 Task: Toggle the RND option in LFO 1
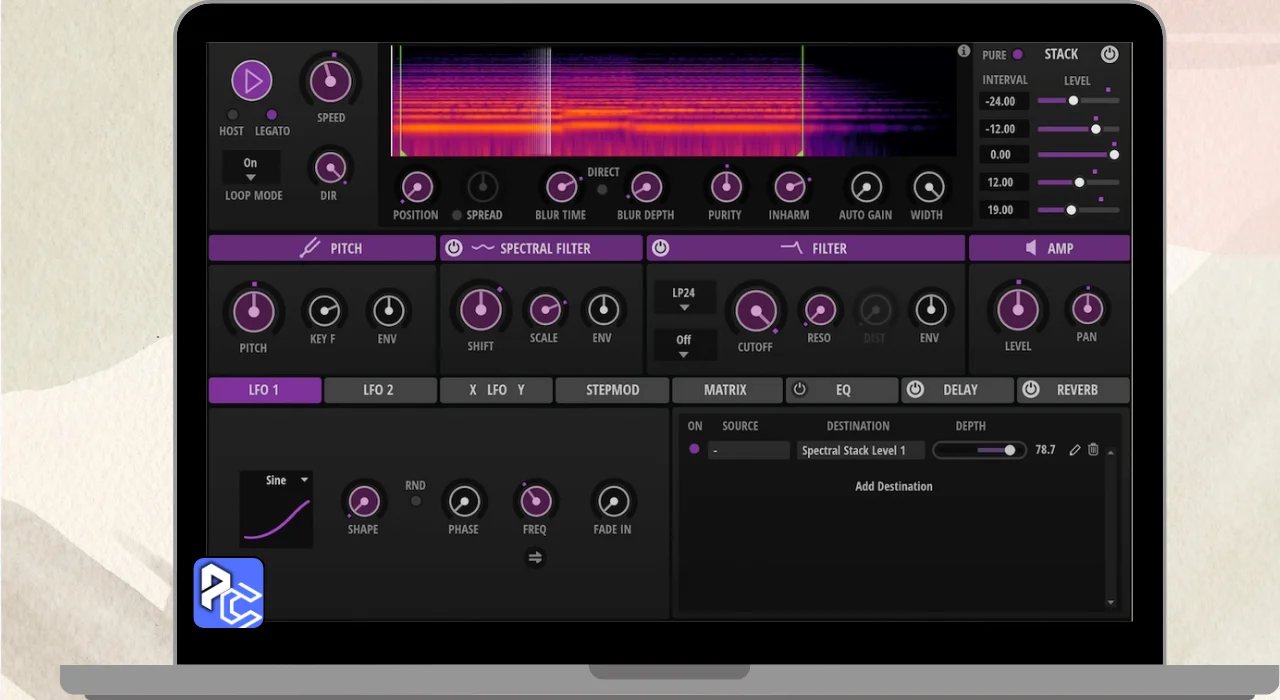(415, 501)
